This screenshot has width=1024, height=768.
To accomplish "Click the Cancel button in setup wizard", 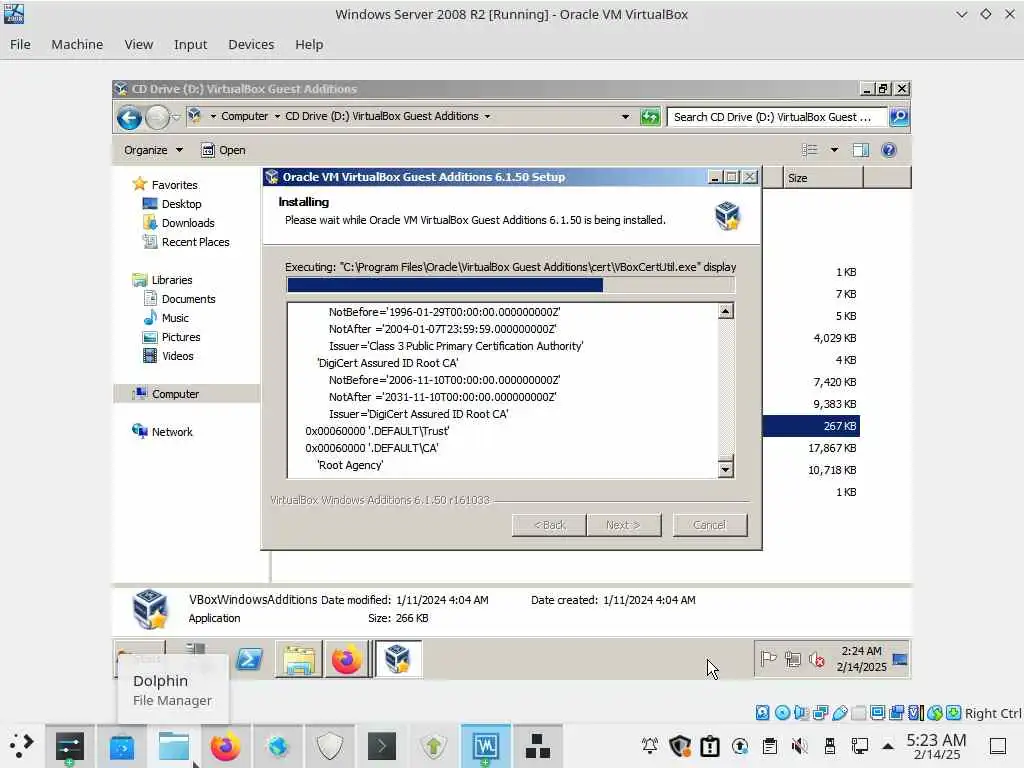I will (x=709, y=525).
